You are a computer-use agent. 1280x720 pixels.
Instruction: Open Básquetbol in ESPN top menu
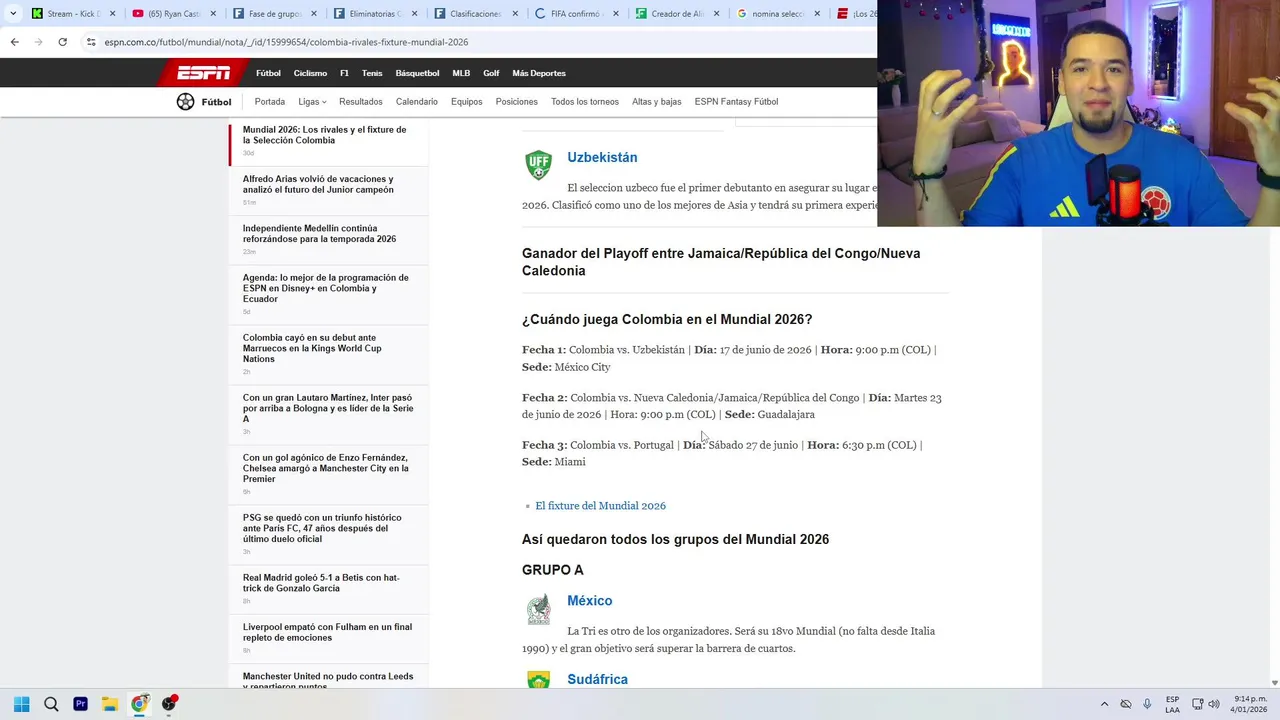[417, 73]
